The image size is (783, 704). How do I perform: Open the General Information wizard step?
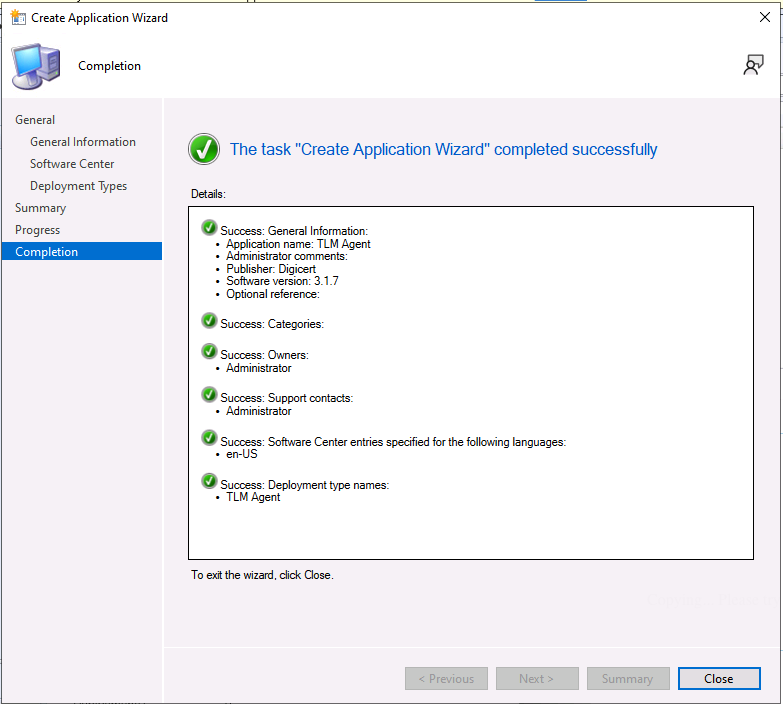(x=83, y=142)
